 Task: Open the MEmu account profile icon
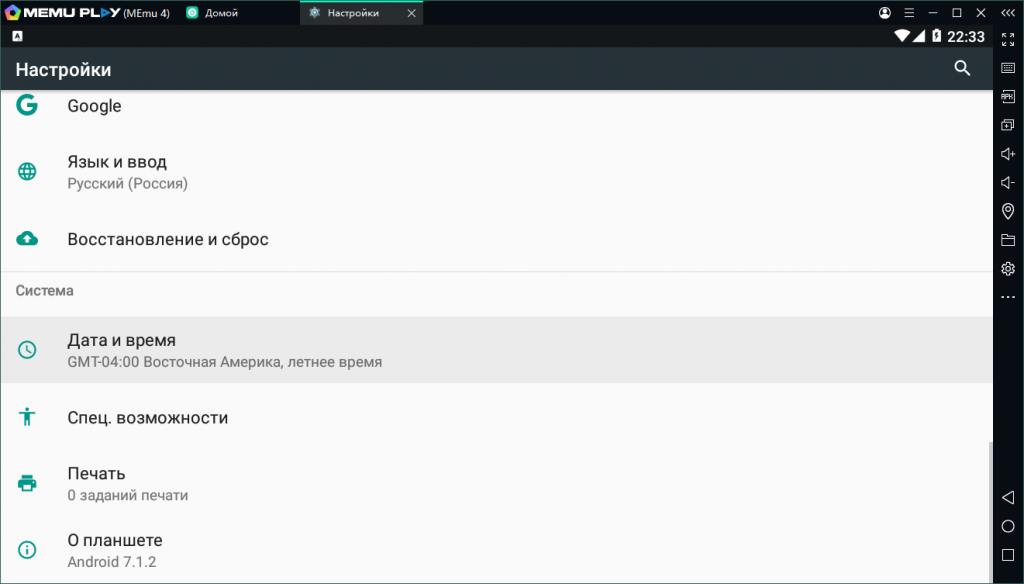(885, 13)
